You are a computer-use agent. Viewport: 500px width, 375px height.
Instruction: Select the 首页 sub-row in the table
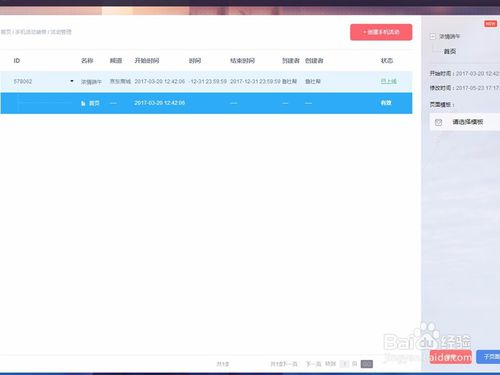click(x=206, y=103)
